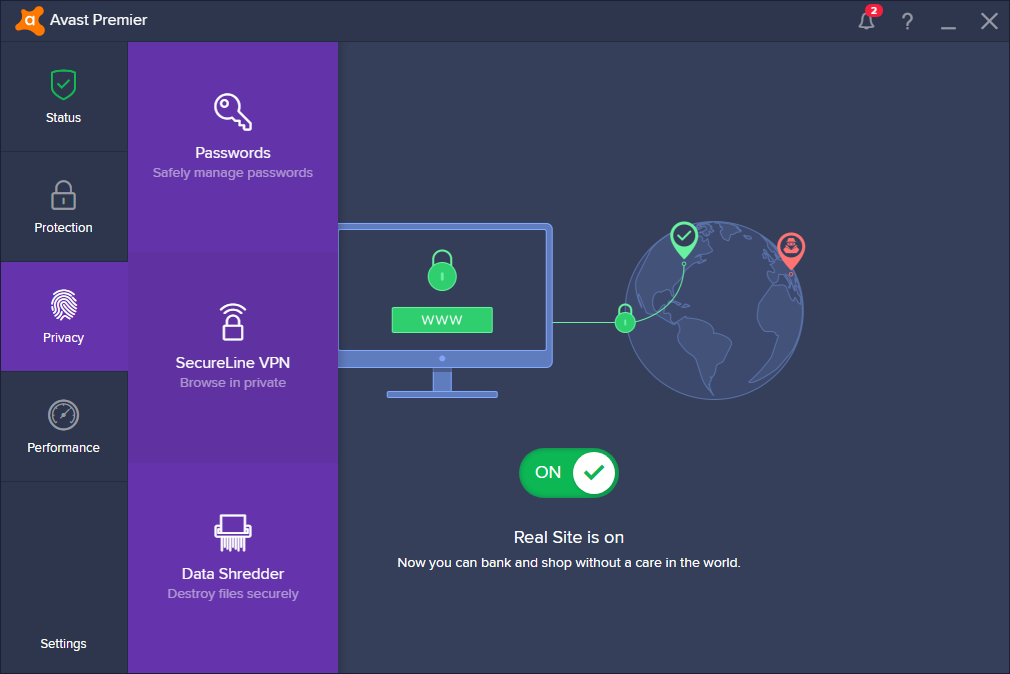The height and width of the screenshot is (674, 1010).
Task: Open the Performance gauge icon
Action: (x=63, y=415)
